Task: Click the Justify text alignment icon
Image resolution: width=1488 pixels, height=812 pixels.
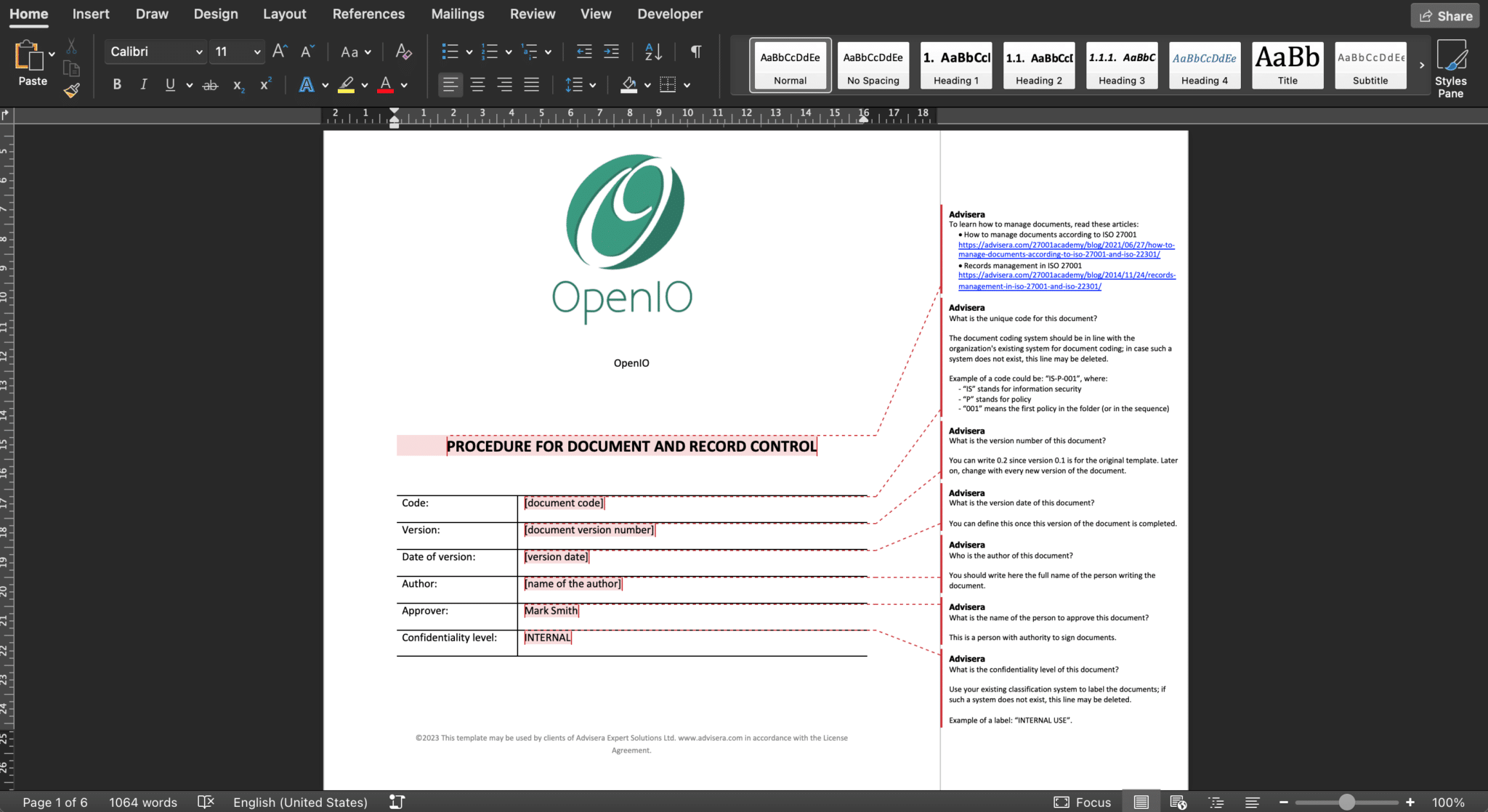Action: click(532, 85)
